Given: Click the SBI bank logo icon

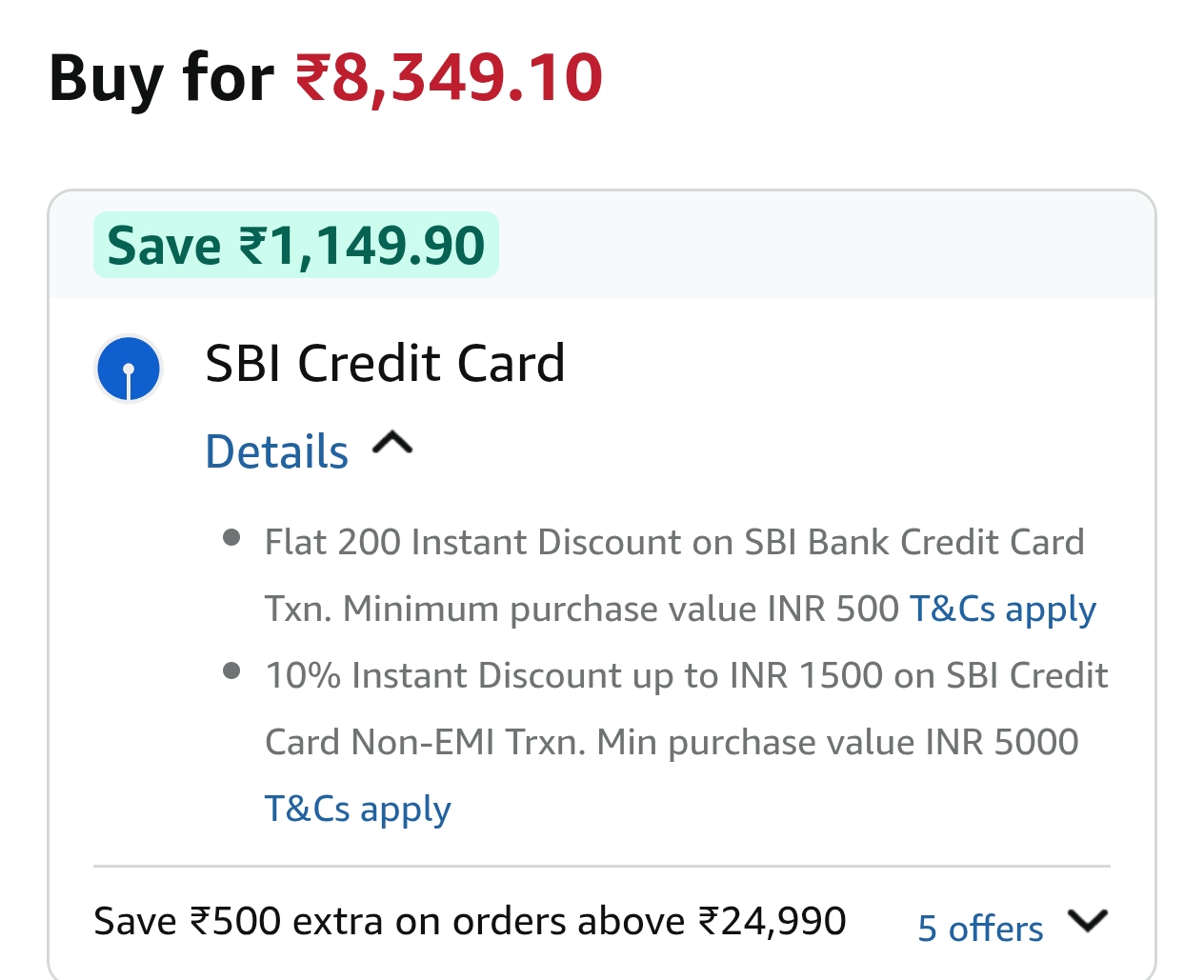Looking at the screenshot, I should (x=129, y=369).
